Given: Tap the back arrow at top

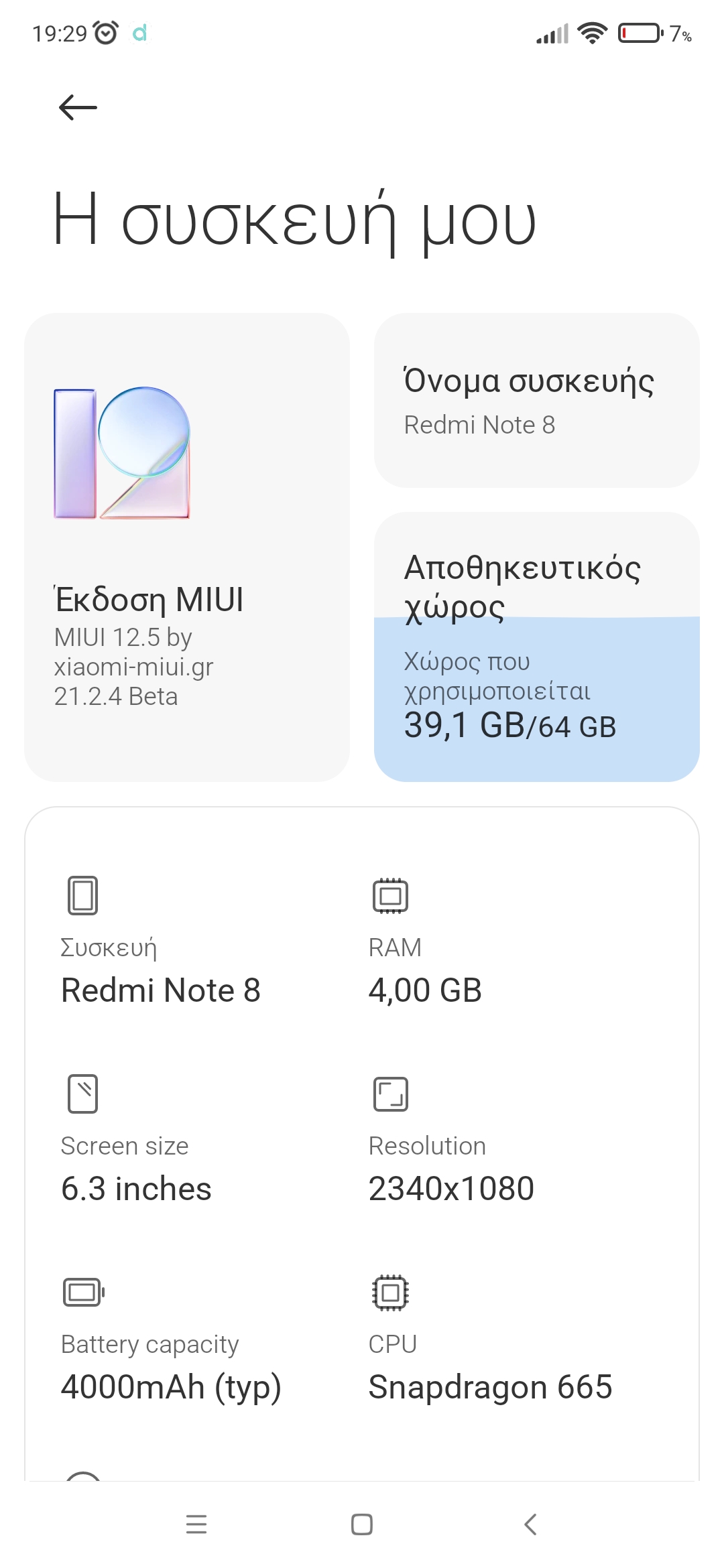Looking at the screenshot, I should (x=78, y=107).
